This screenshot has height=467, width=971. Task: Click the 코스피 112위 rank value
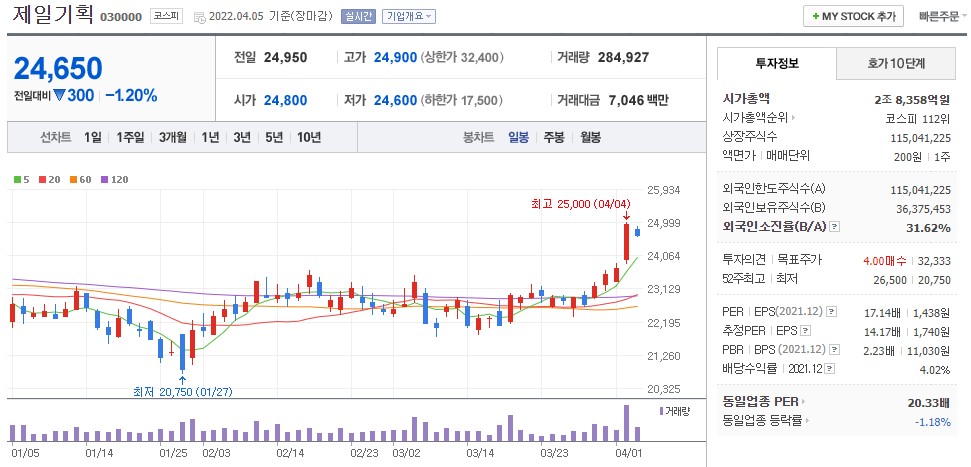[x=918, y=118]
